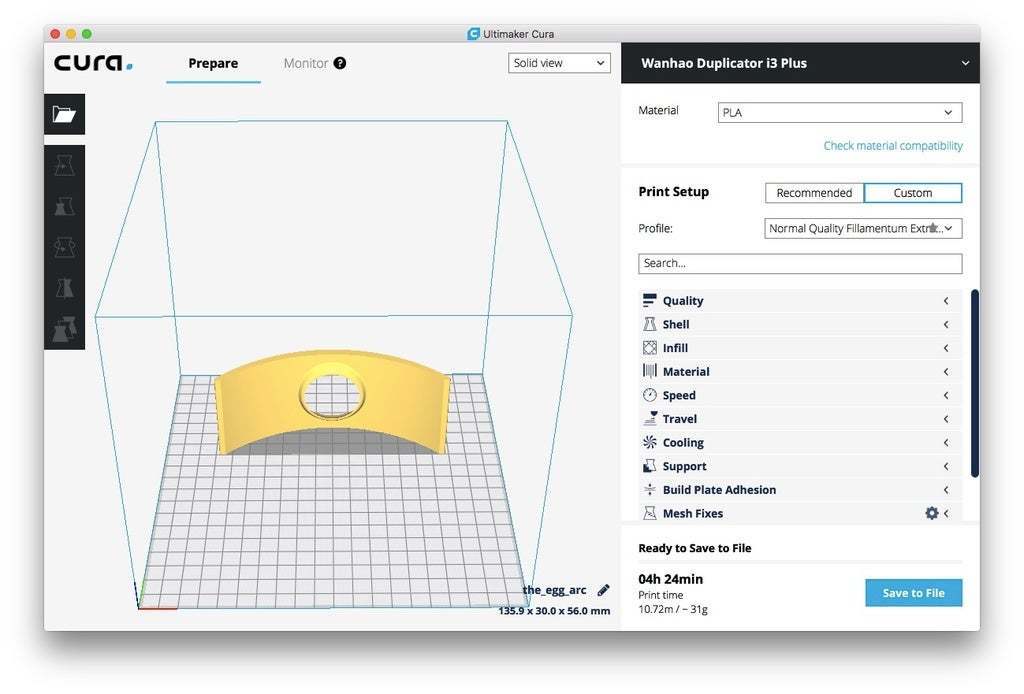Image resolution: width=1024 pixels, height=694 pixels.
Task: Click the 04h 24min print time
Action: tap(671, 579)
